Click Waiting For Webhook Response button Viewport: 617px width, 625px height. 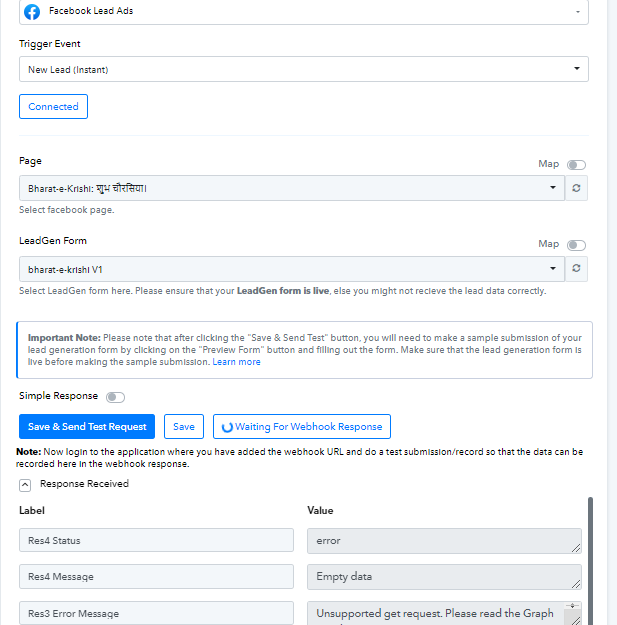[302, 426]
